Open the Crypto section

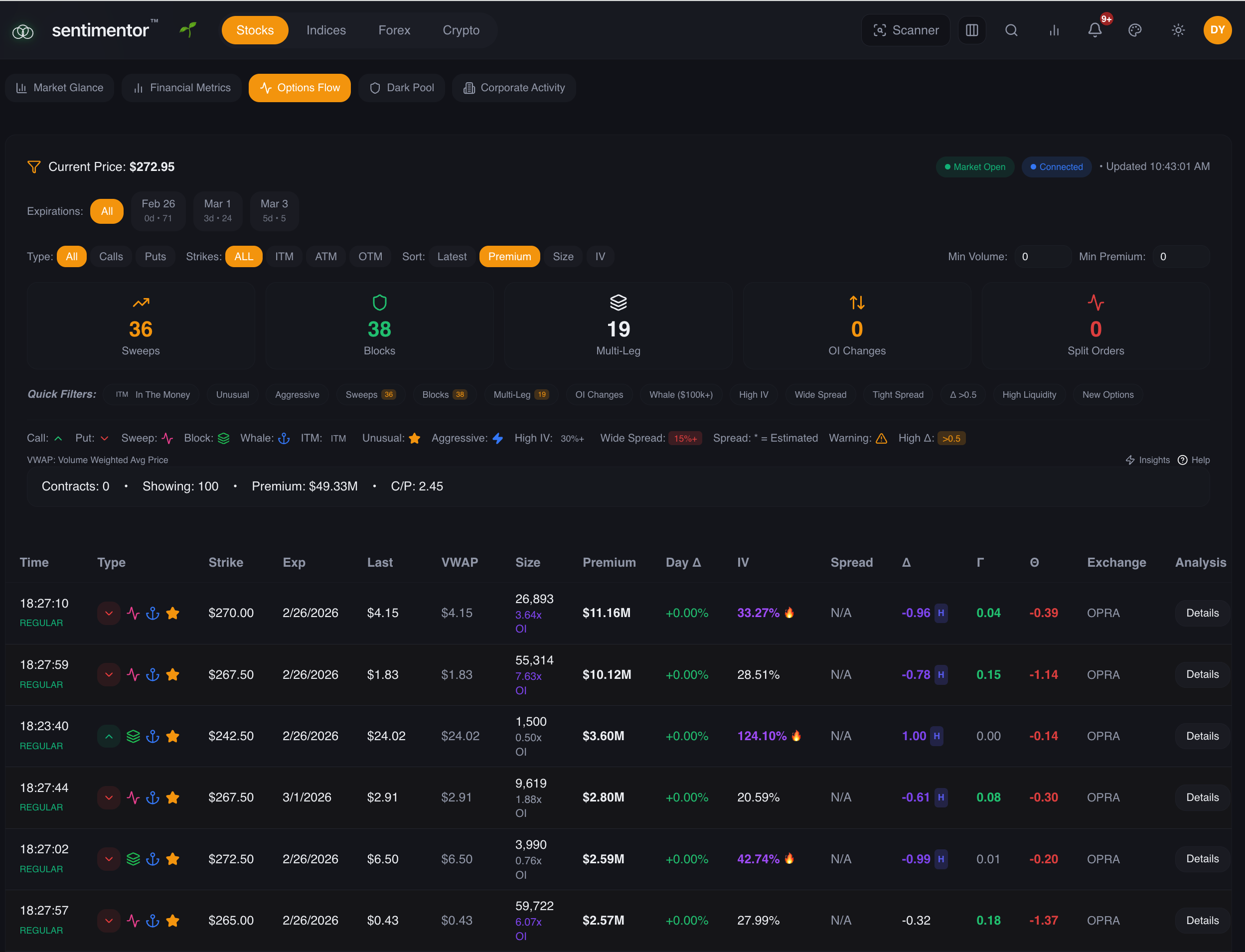(460, 30)
